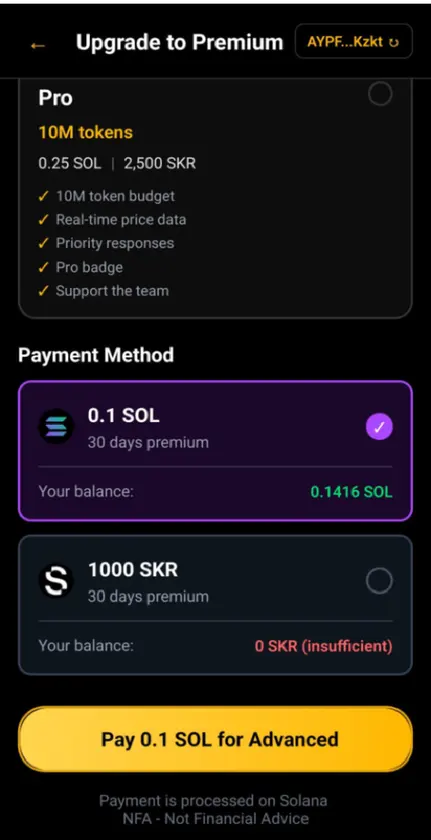Tap the back arrow icon

point(37,46)
